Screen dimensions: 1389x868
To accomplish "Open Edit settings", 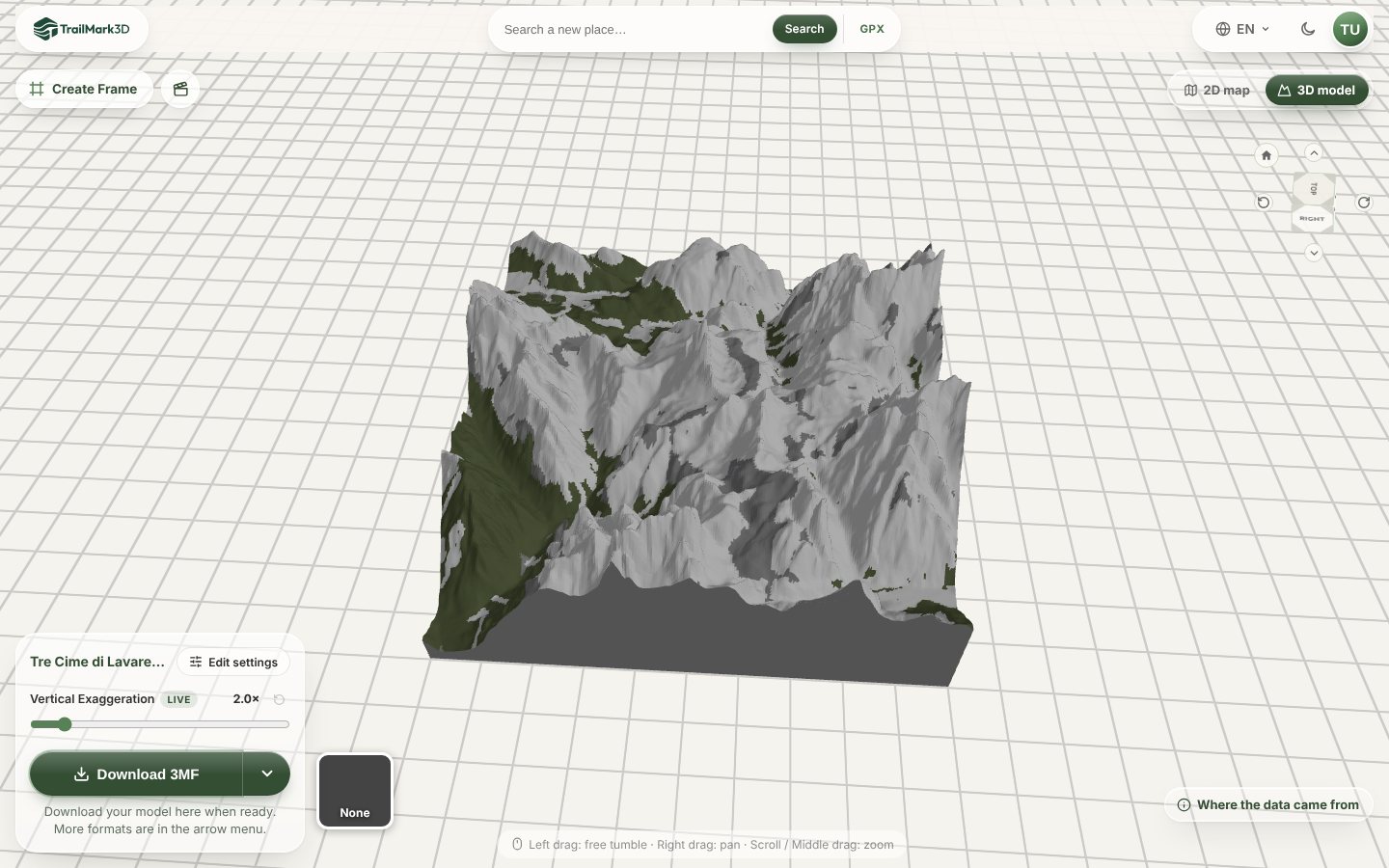I will [x=233, y=662].
